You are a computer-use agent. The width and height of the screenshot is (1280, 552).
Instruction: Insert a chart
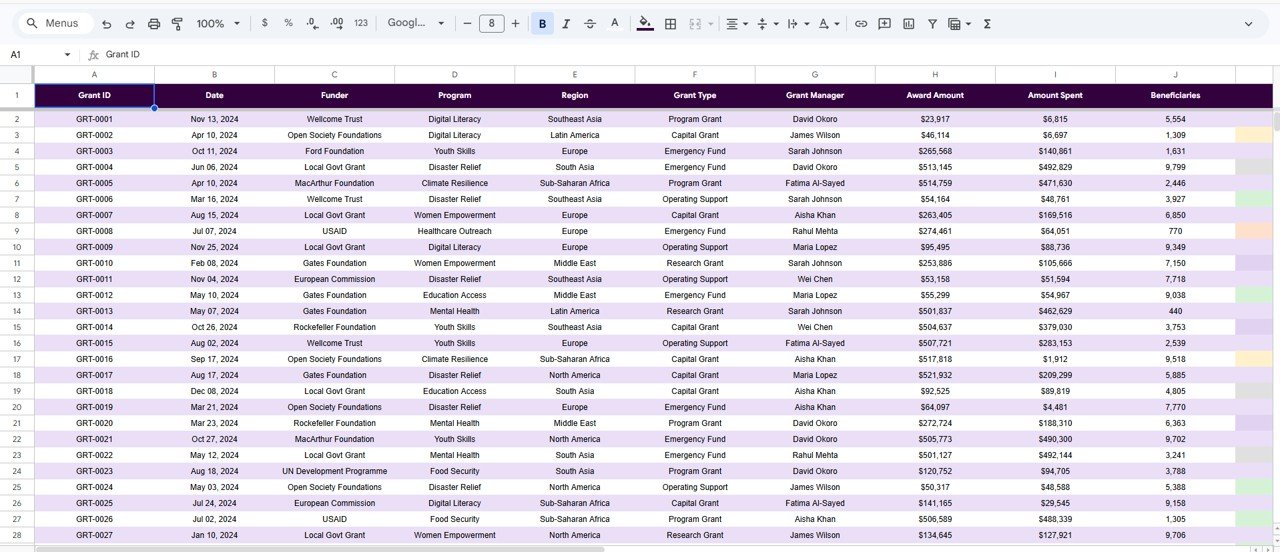click(x=908, y=23)
